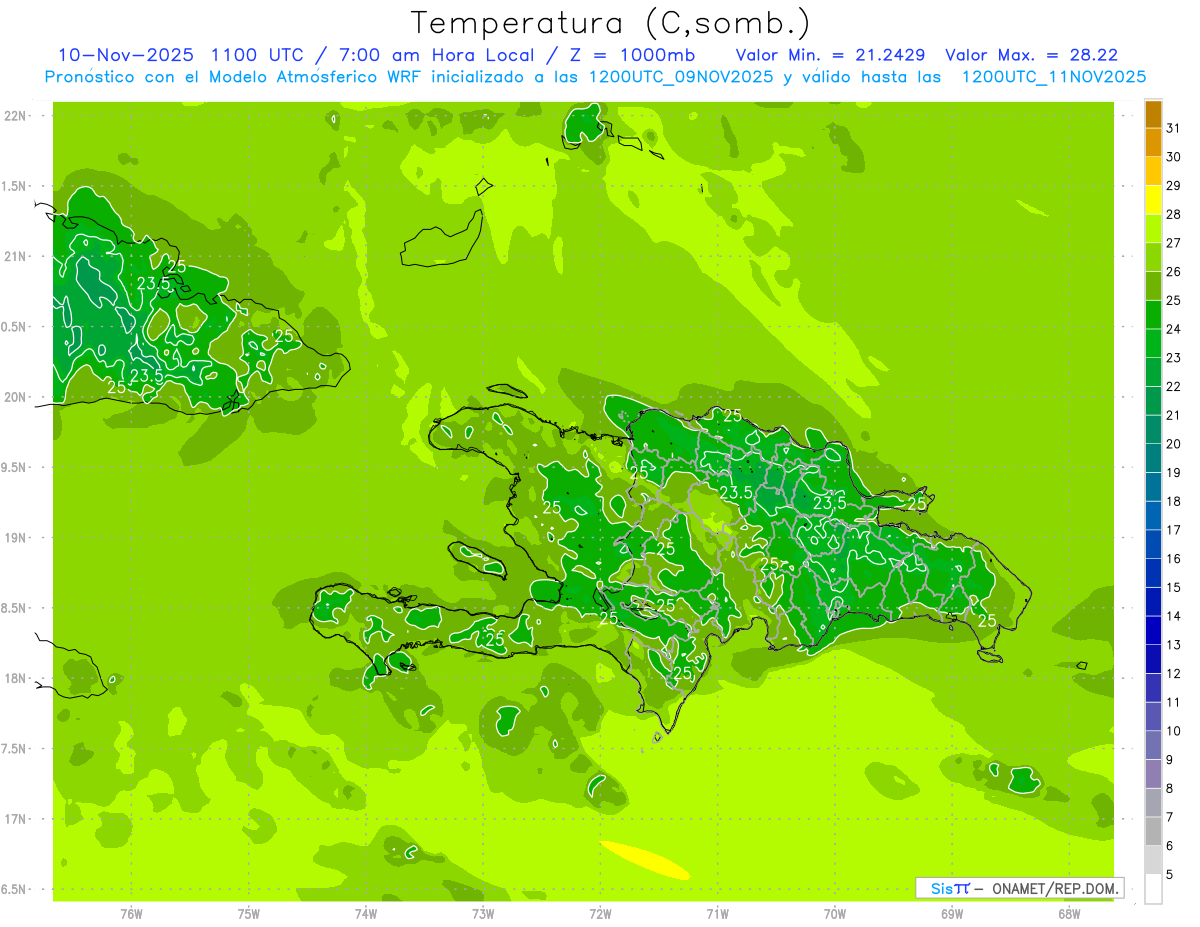This screenshot has height=927, width=1200.
Task: Pick the green swatch between 23 and 24
Action: point(1153,344)
